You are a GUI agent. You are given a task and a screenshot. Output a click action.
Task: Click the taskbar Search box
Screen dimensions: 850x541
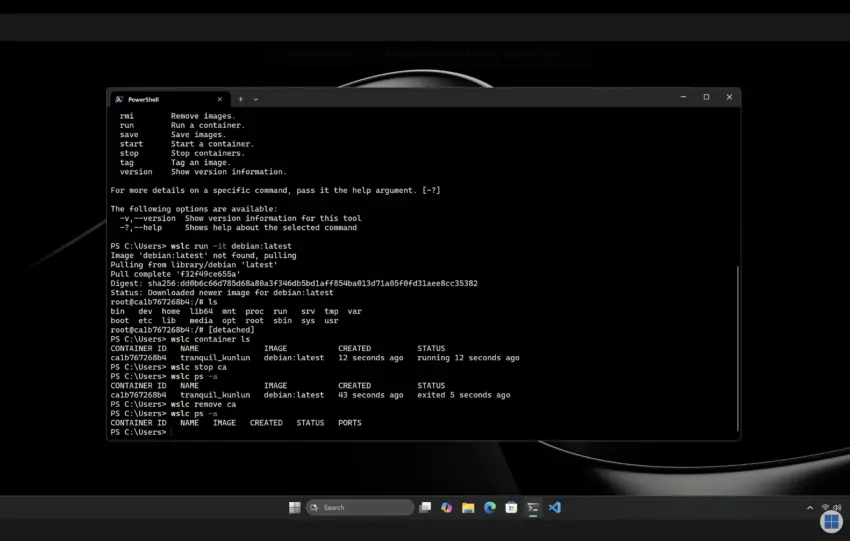360,507
